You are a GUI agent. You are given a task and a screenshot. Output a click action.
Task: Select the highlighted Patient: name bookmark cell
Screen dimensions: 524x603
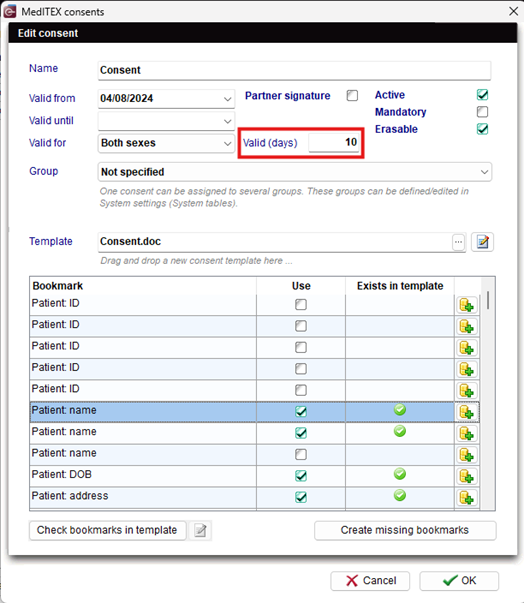point(143,412)
